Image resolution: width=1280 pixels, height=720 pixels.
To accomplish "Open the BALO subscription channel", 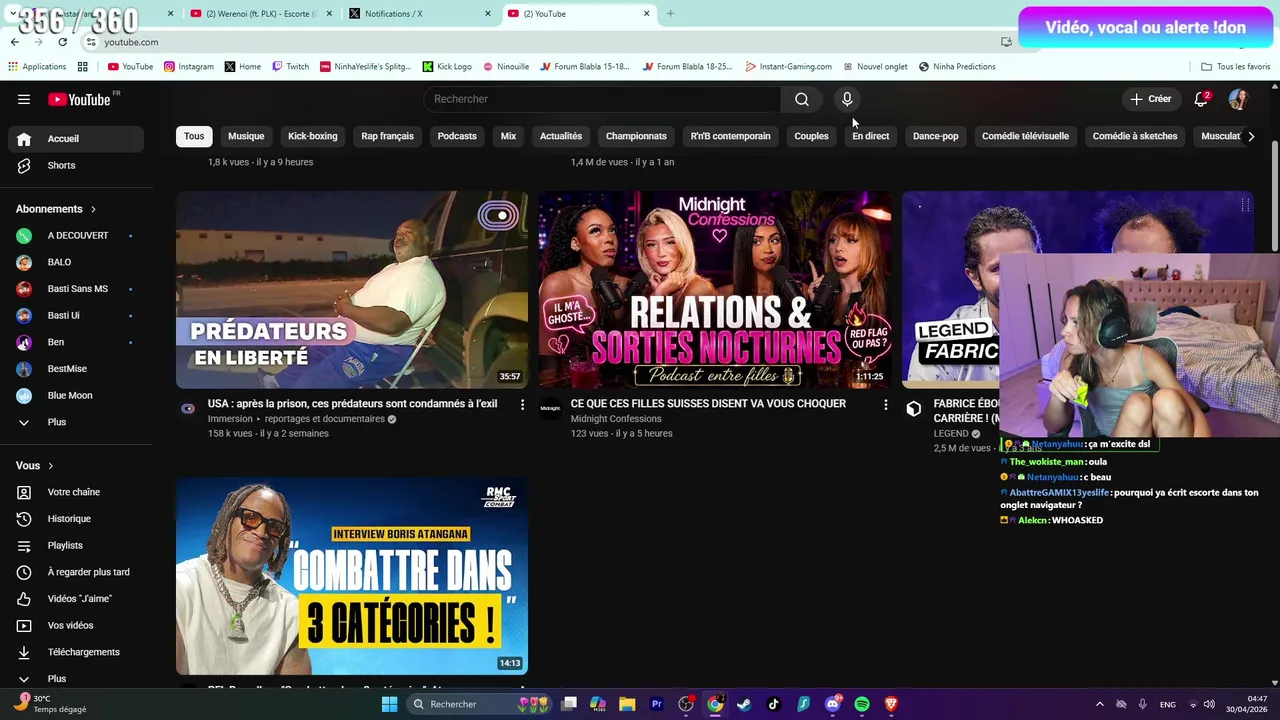I will pyautogui.click(x=76, y=262).
